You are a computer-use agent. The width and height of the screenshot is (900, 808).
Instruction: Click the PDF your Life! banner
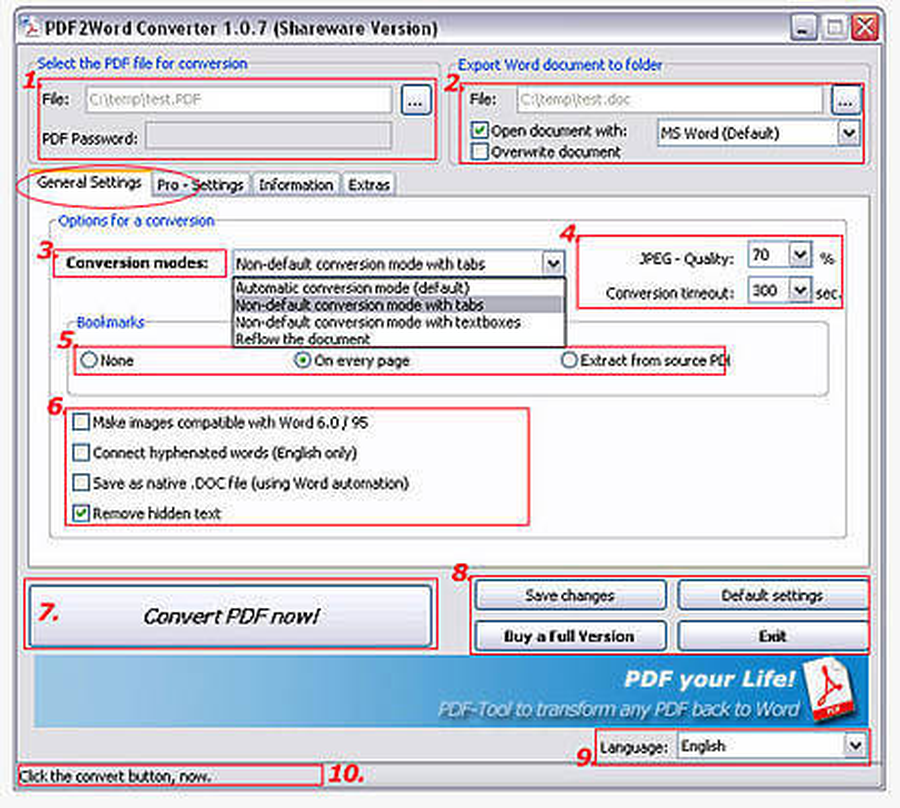tap(451, 692)
